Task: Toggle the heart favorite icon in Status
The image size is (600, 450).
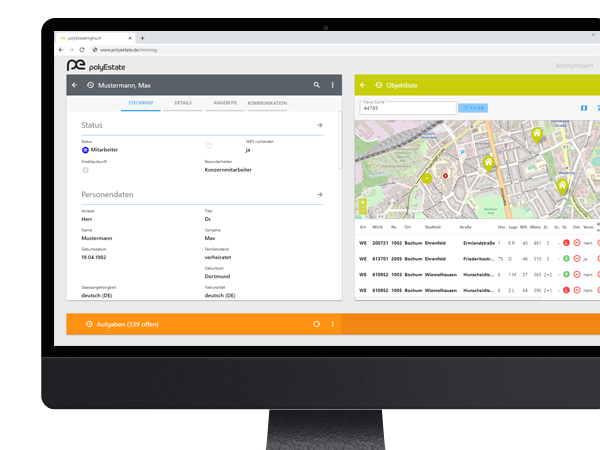Action: point(209,147)
